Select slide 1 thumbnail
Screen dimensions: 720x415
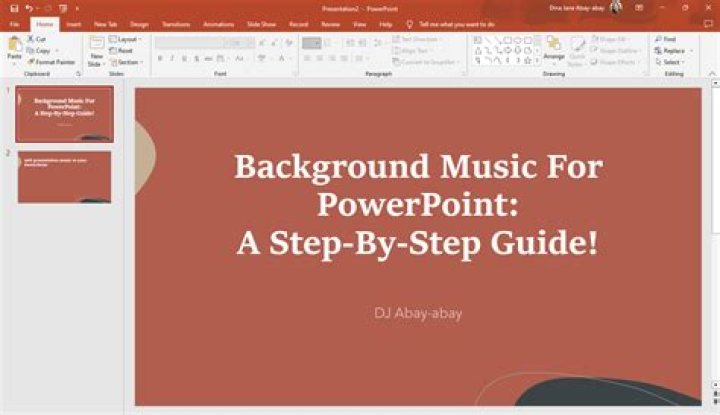pyautogui.click(x=64, y=114)
